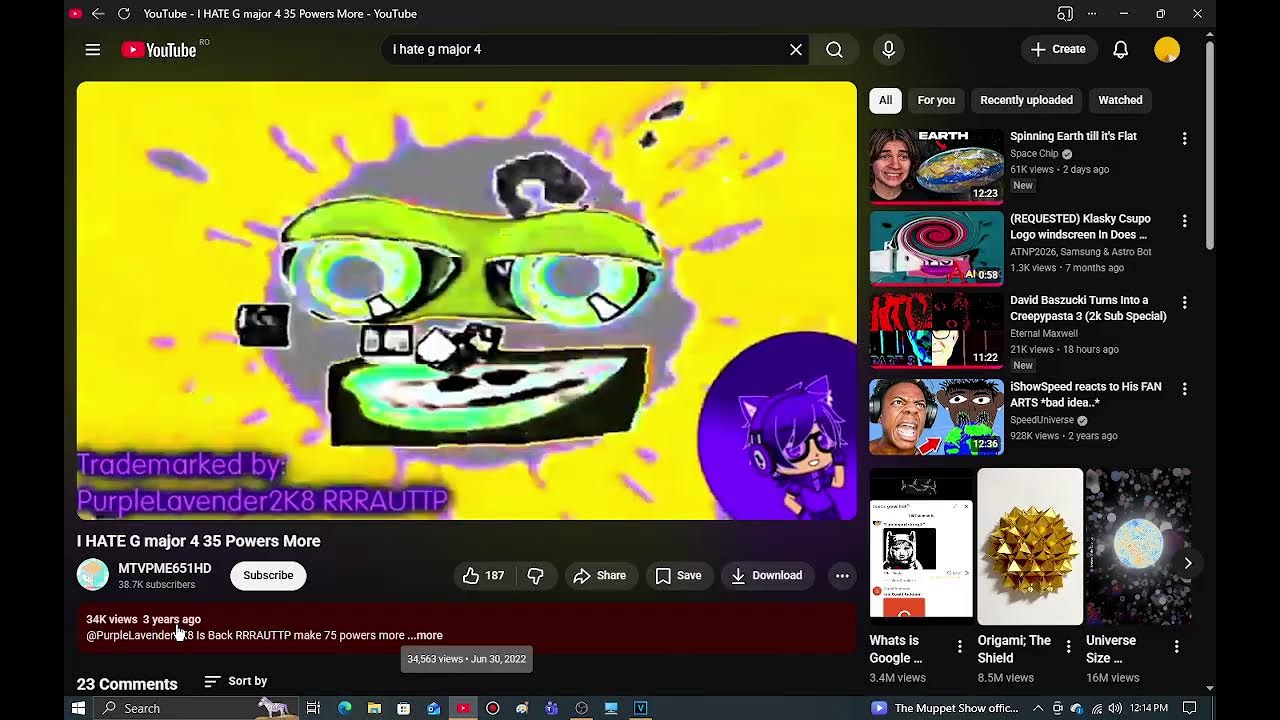Screen dimensions: 1280x720
Task: Click the Space Chip channel name
Action: [x=1034, y=154]
